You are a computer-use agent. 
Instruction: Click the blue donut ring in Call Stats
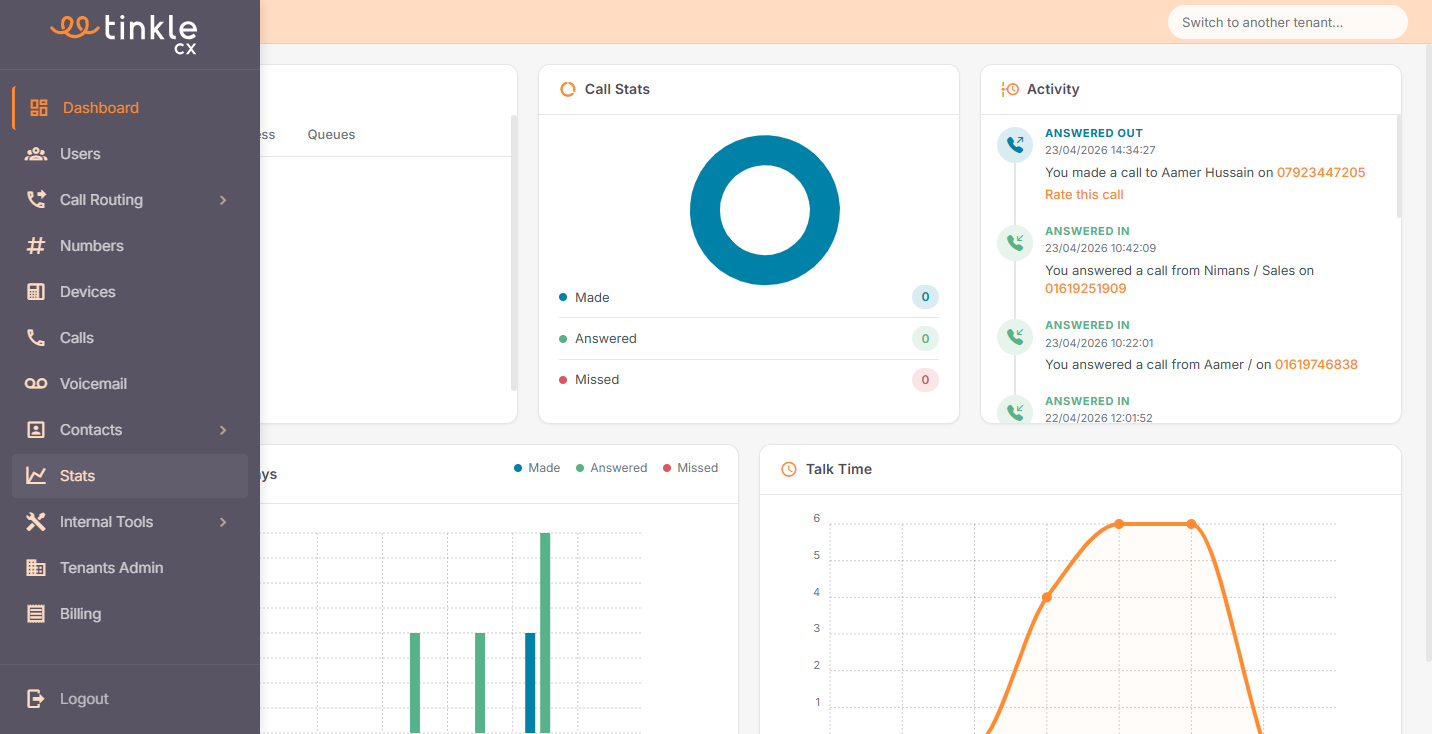click(705, 211)
